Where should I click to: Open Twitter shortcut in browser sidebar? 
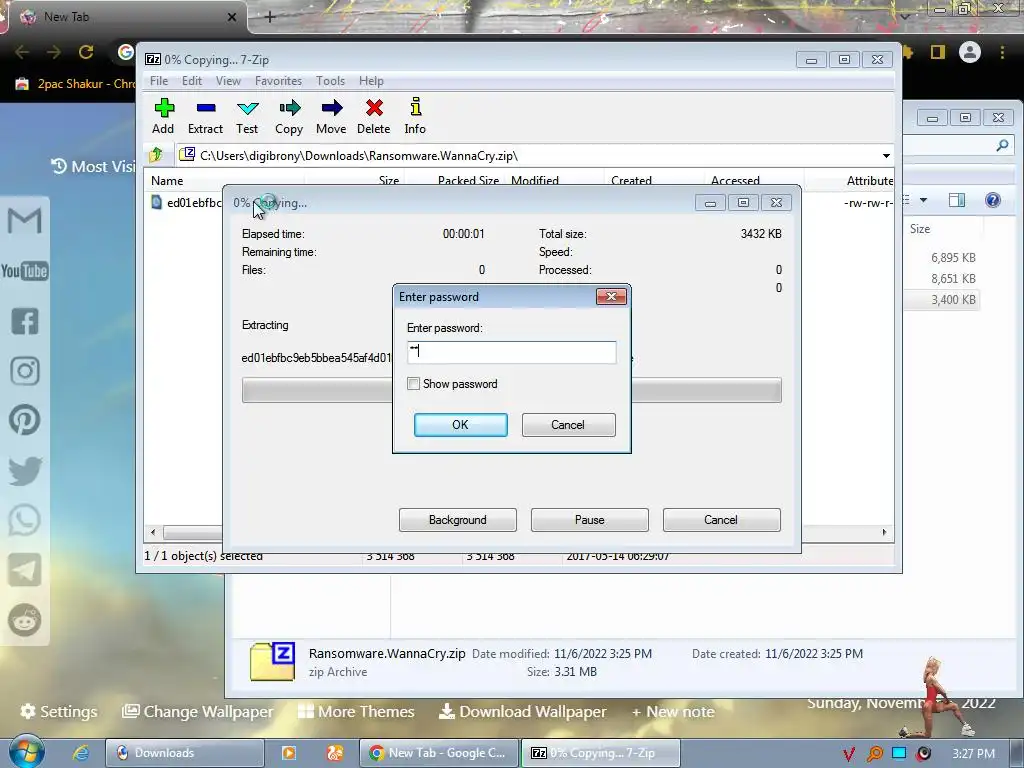25,470
